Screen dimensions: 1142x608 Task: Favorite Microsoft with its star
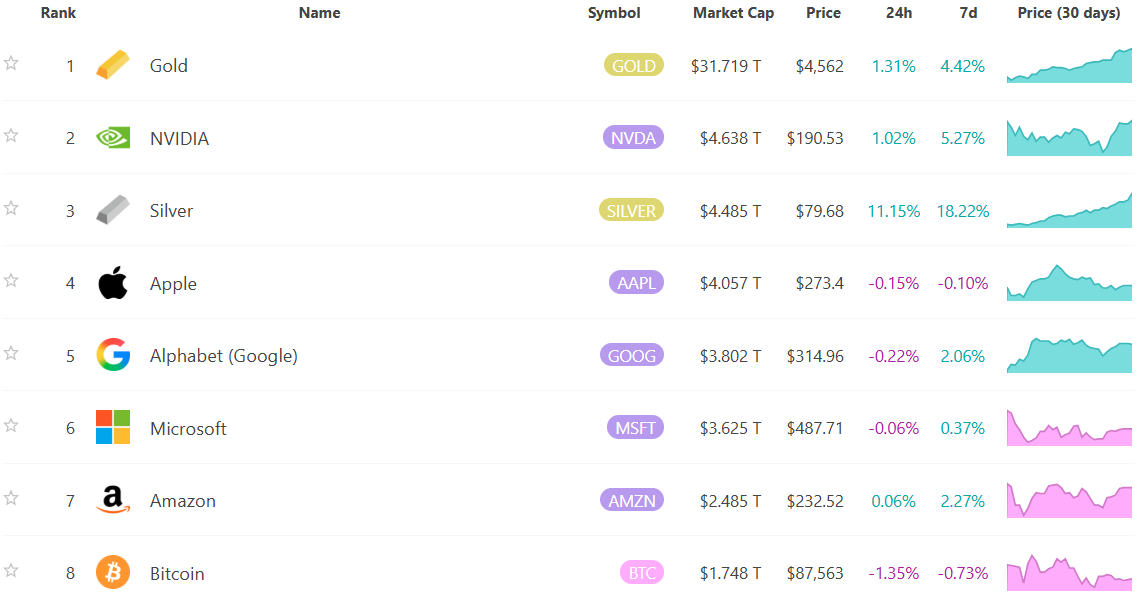11,425
